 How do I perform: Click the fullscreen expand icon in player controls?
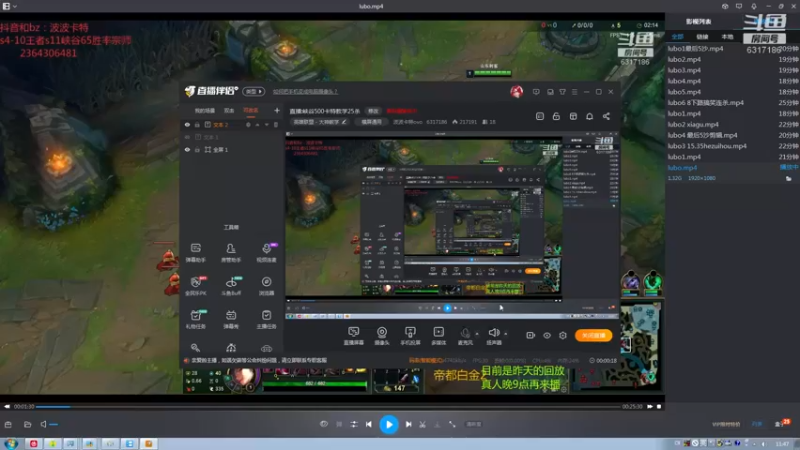[x=452, y=424]
